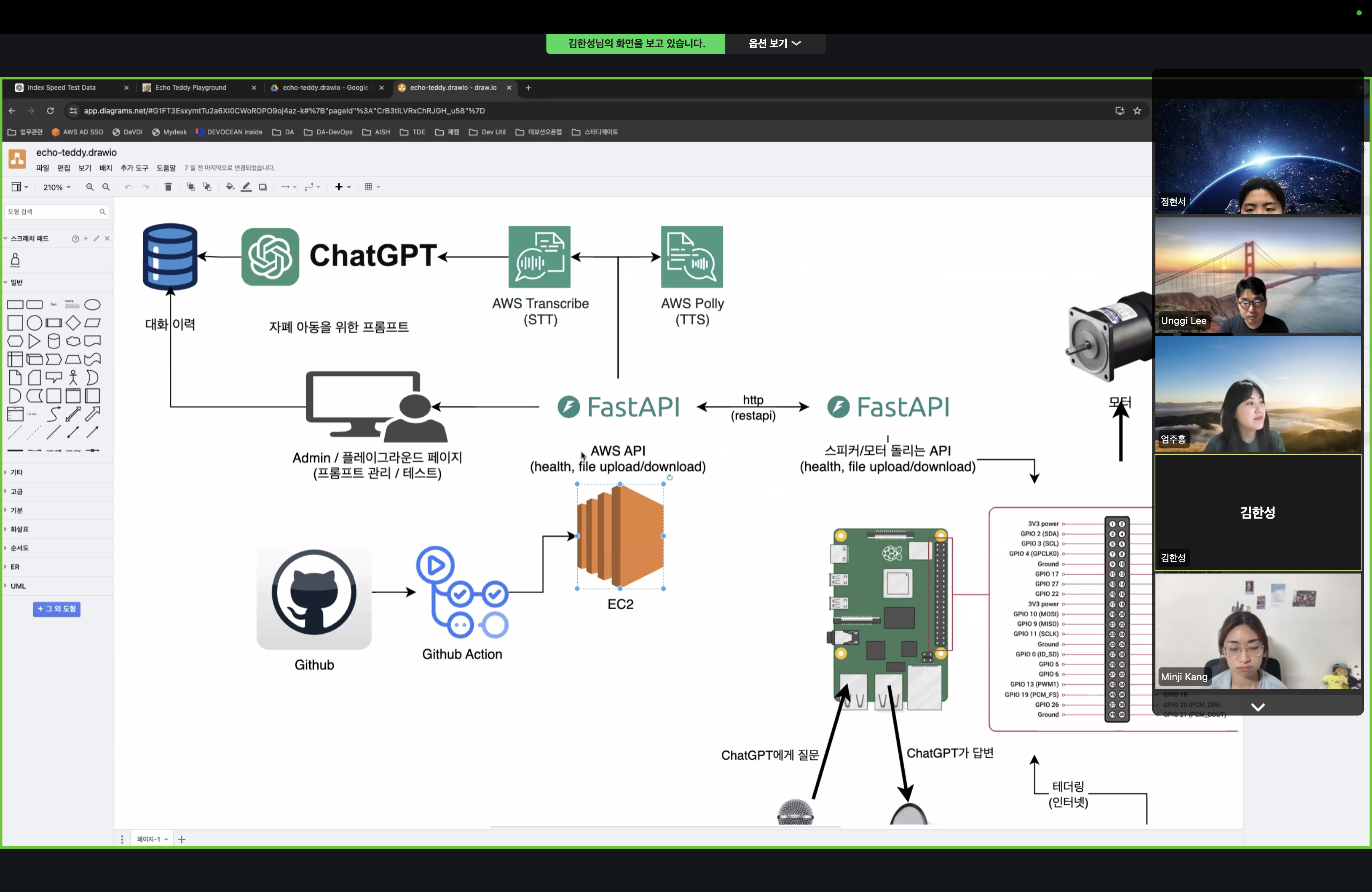This screenshot has height=892, width=1372.
Task: Open the 편집 menu
Action: pos(63,168)
